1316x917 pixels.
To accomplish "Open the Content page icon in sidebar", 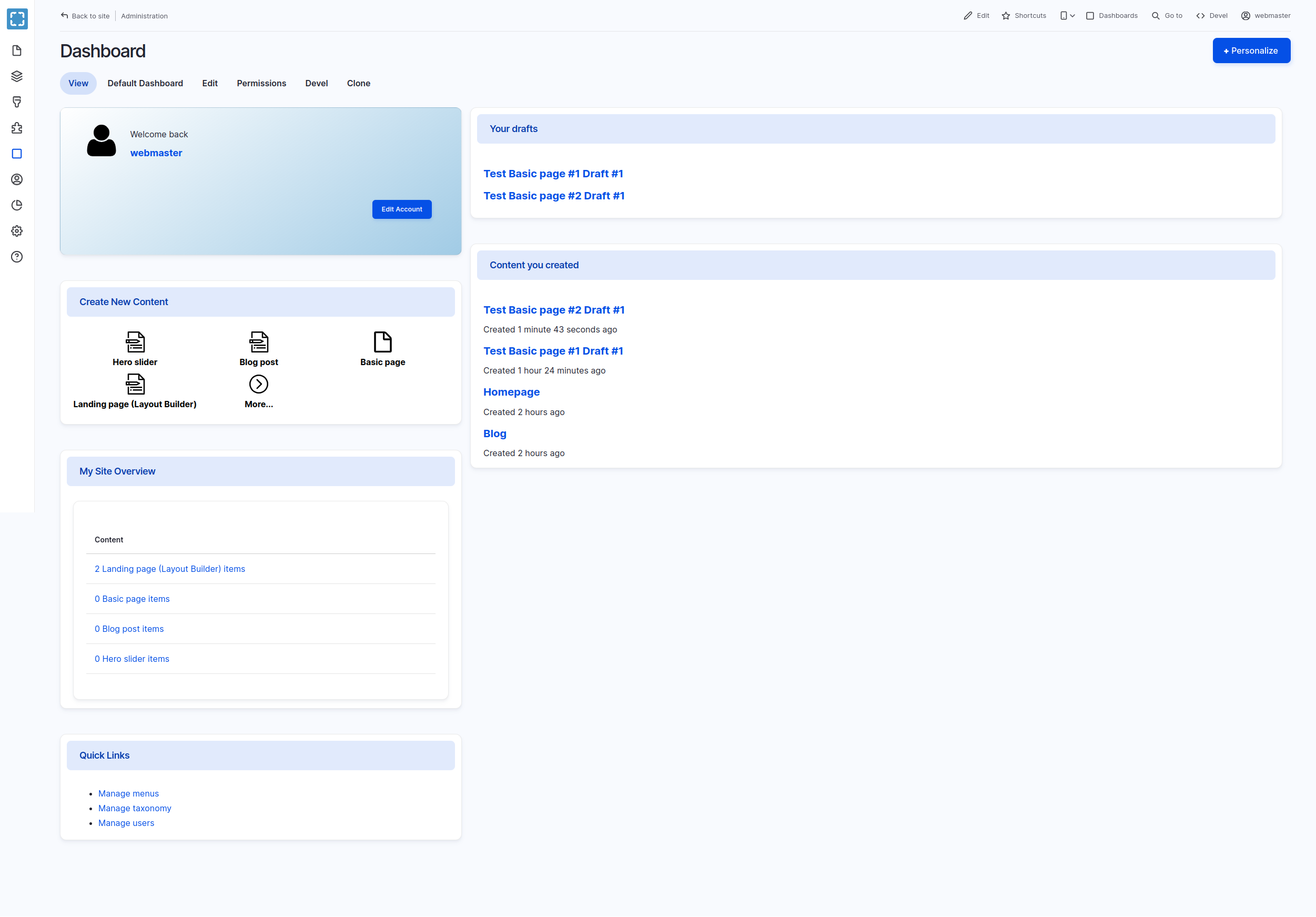I will click(17, 51).
